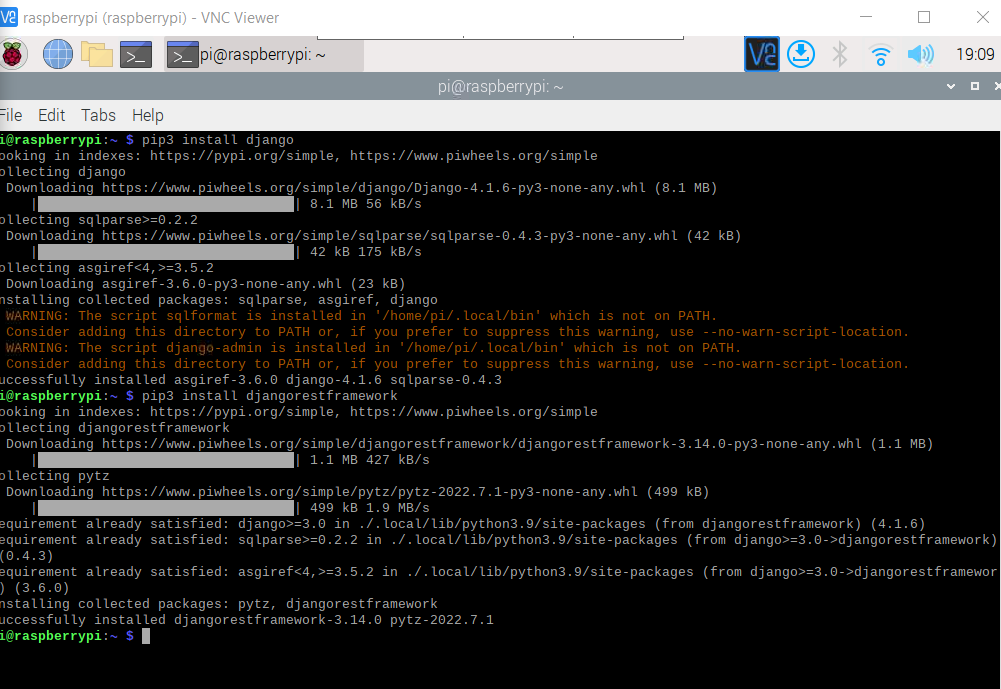Launch the web browser from the taskbar
The image size is (1001, 689).
pyautogui.click(x=57, y=55)
